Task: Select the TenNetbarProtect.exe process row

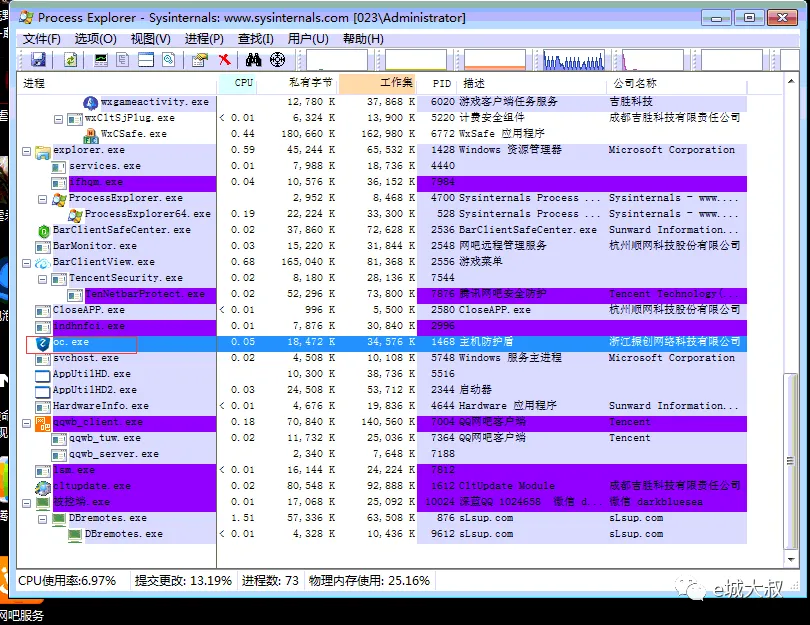Action: [x=382, y=294]
